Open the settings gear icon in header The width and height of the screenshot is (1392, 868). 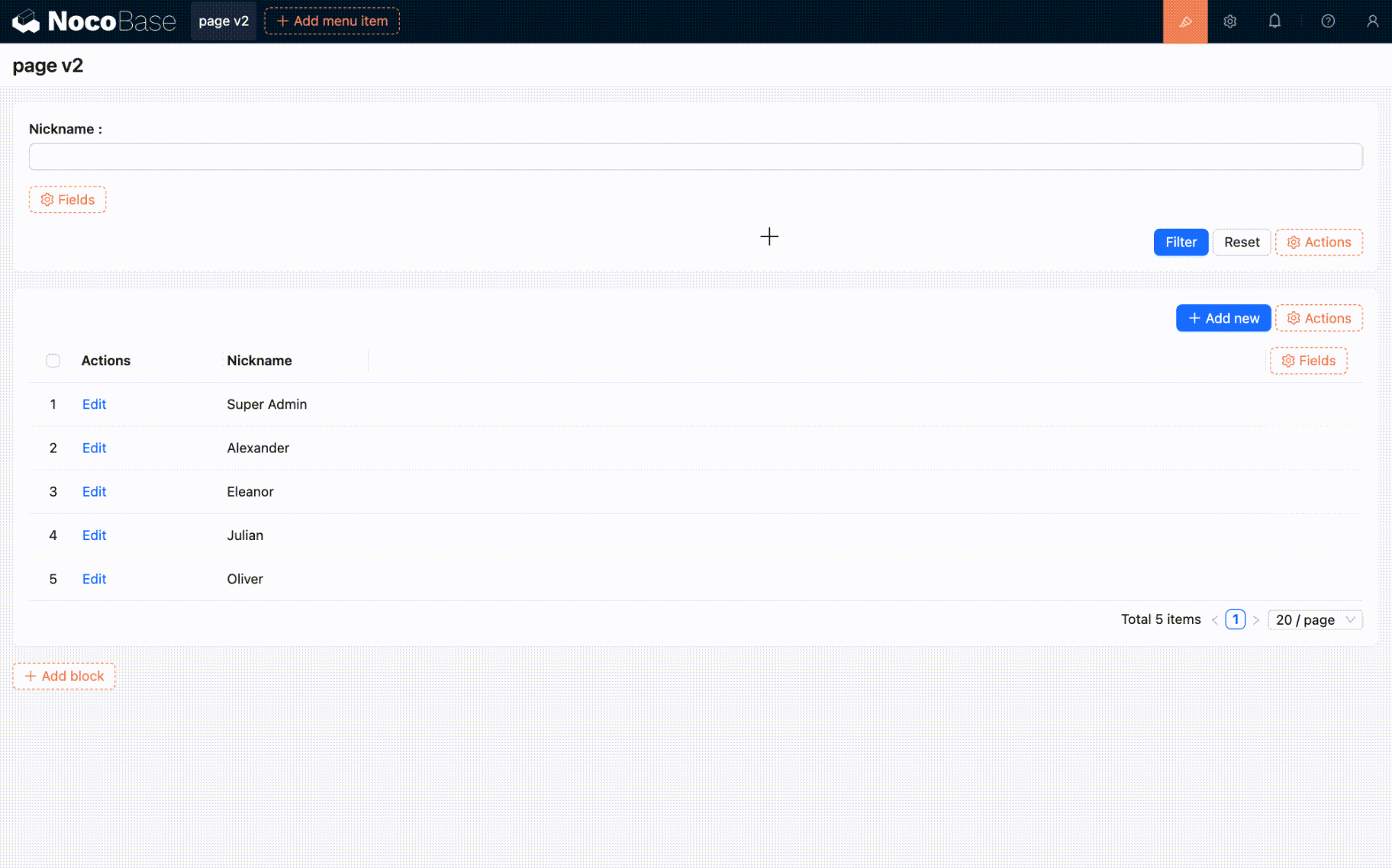click(x=1229, y=21)
